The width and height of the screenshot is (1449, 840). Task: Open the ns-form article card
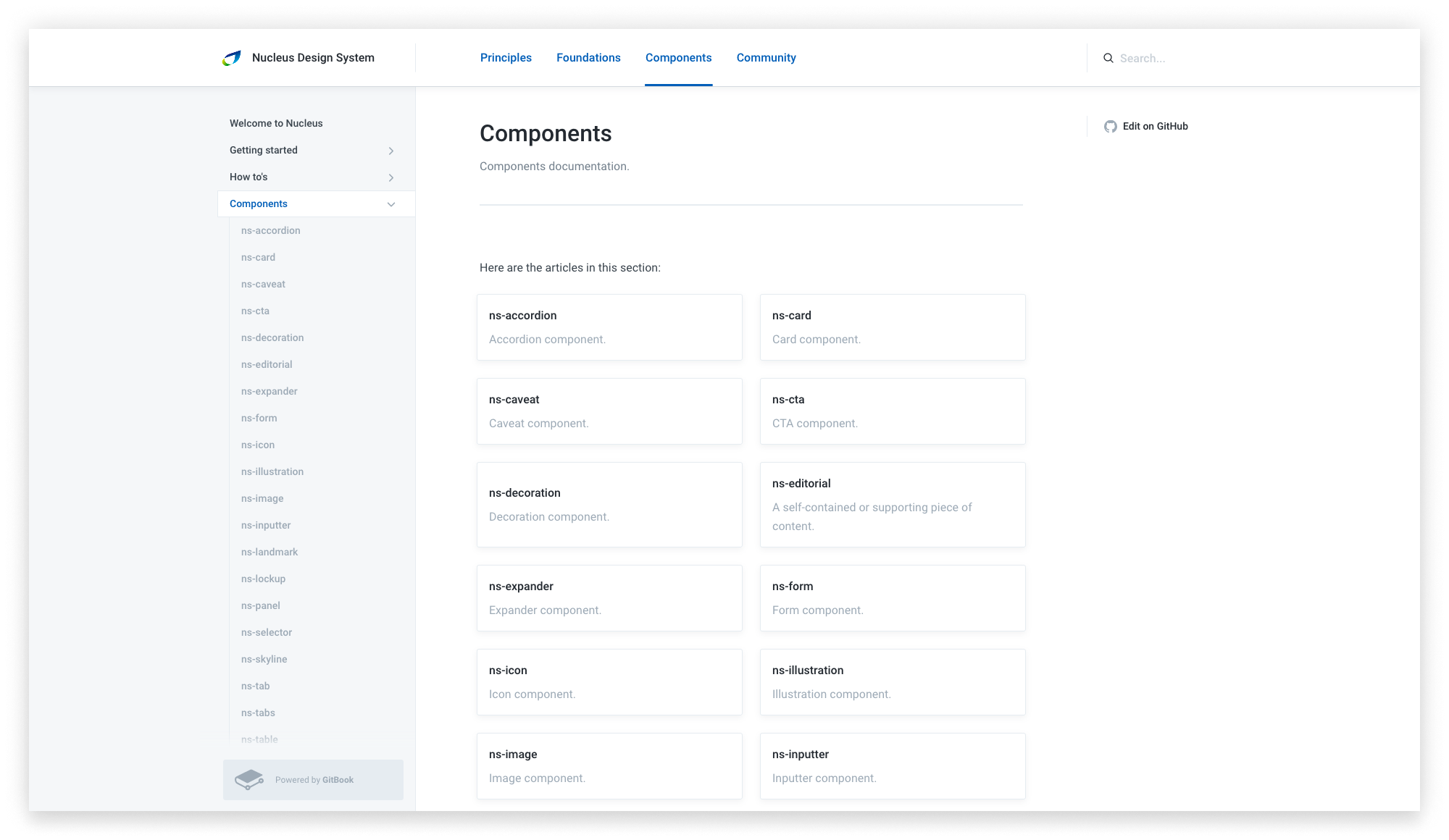(893, 598)
